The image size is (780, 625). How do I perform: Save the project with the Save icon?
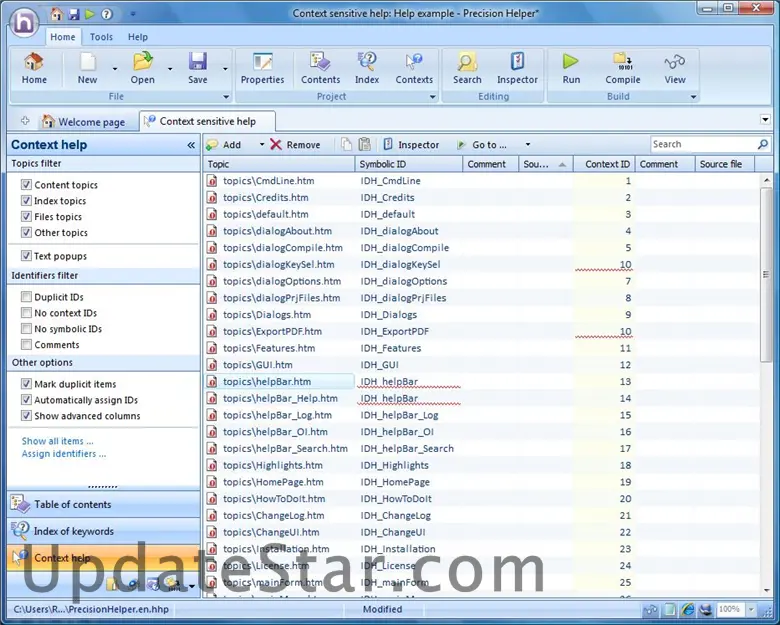point(197,69)
